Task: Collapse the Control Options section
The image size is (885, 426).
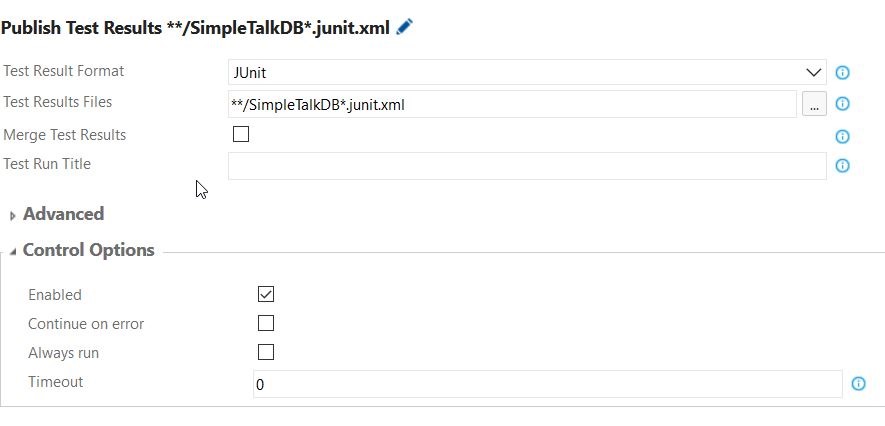Action: click(12, 251)
